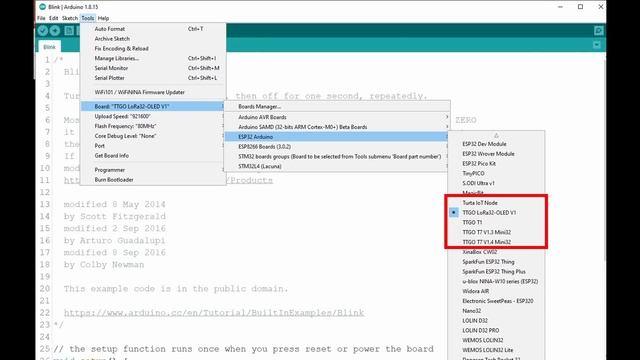Select Turta IoT Node board
Viewport: 640px width, 360px height.
(496, 203)
